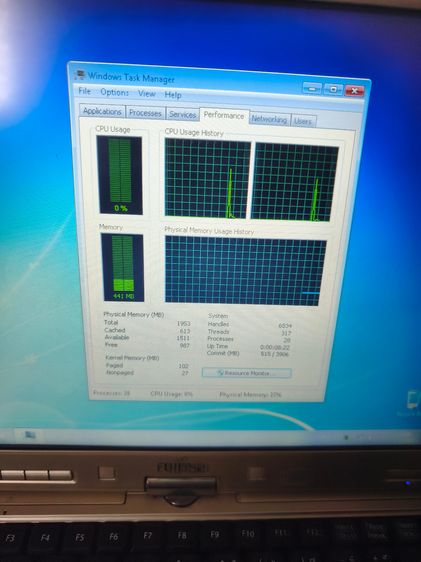Switch to the Users tab
The image size is (421, 562).
pyautogui.click(x=303, y=121)
